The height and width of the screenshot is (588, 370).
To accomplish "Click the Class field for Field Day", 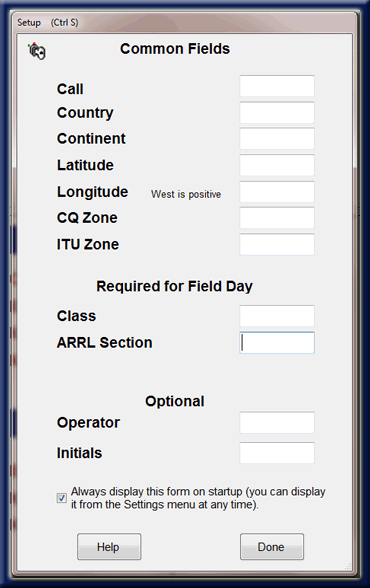I will coord(277,316).
